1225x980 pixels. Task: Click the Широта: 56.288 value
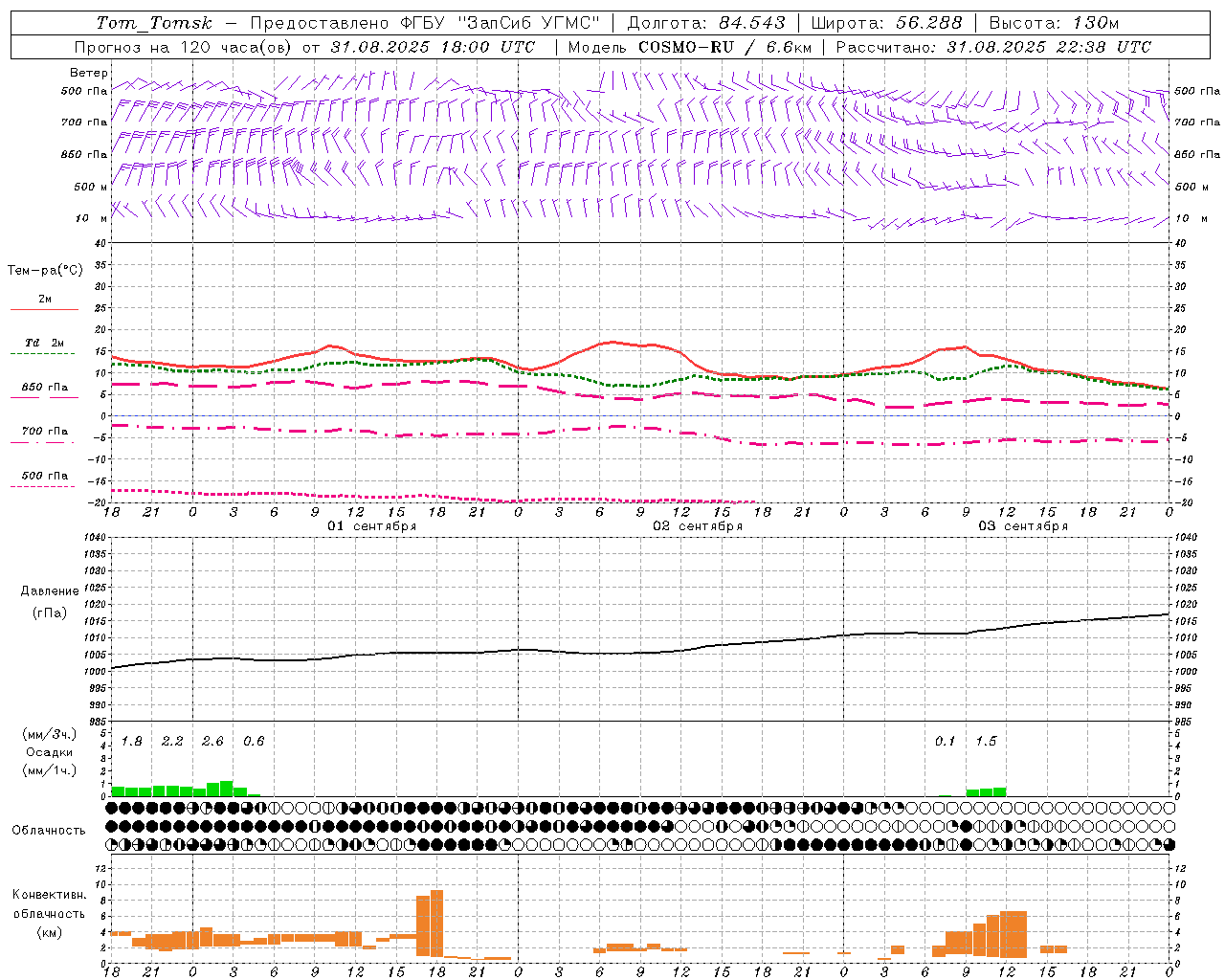885,22
